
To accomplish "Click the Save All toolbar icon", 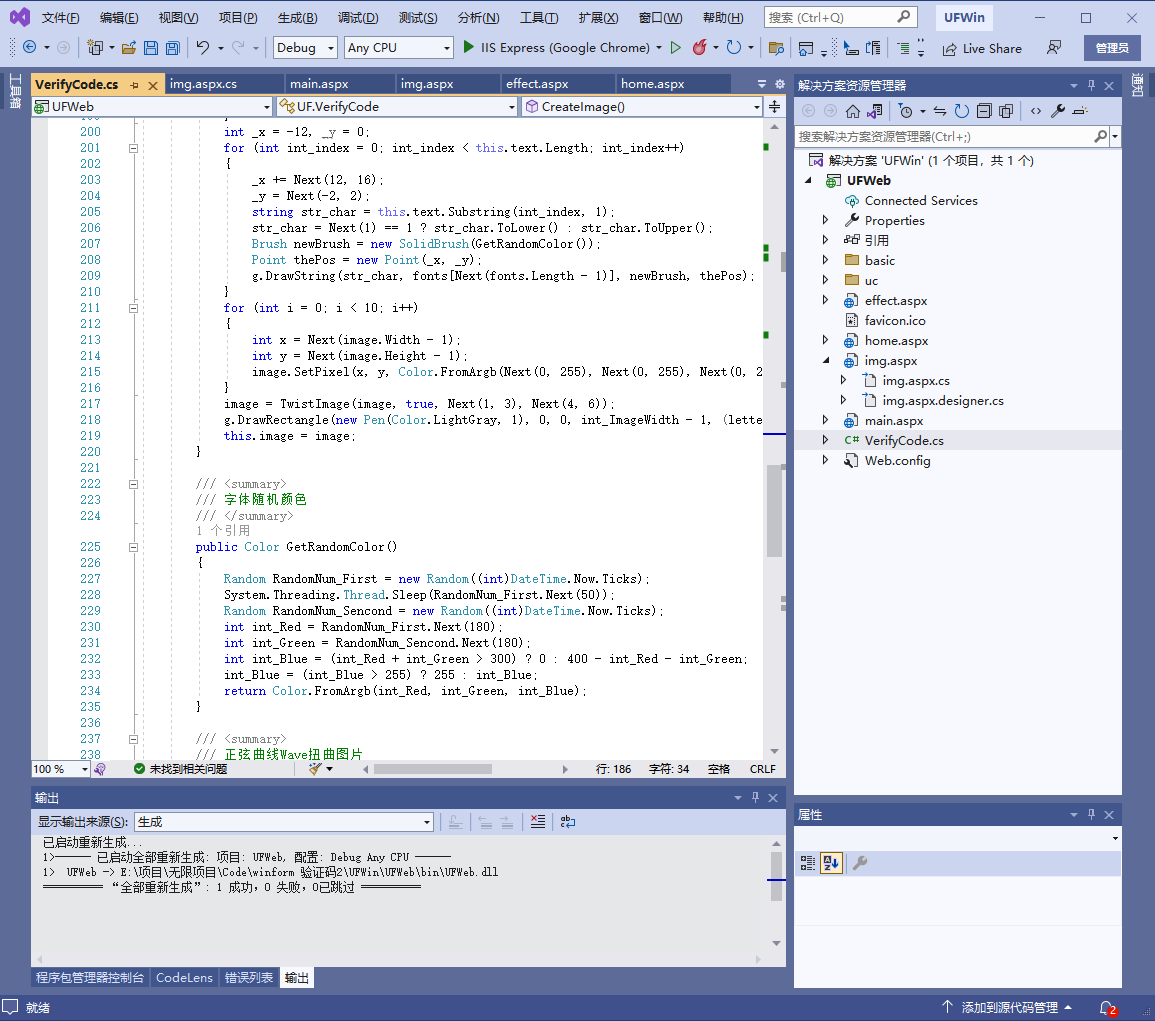I will [x=172, y=48].
